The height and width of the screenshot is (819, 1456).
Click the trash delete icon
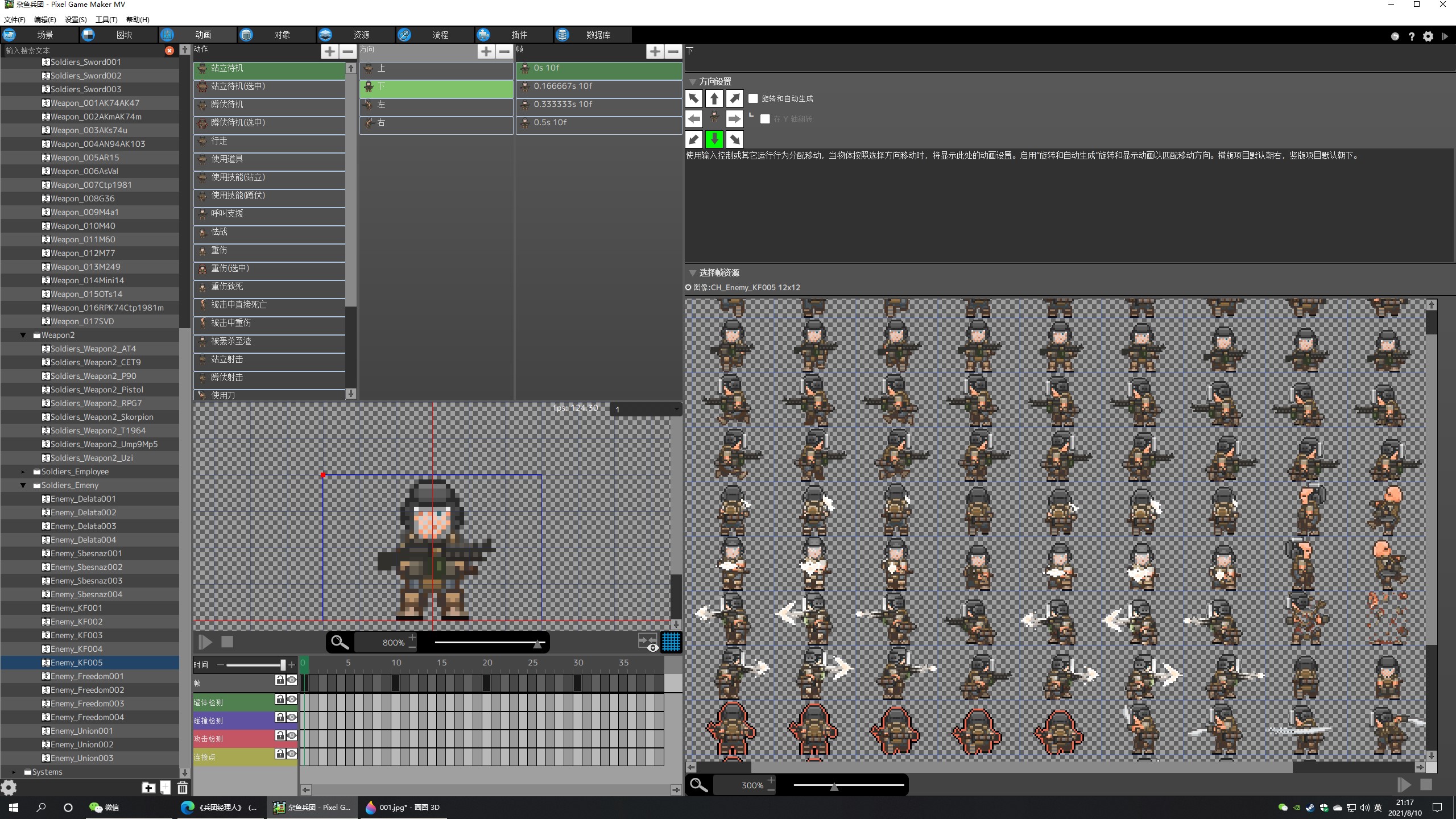(183, 788)
